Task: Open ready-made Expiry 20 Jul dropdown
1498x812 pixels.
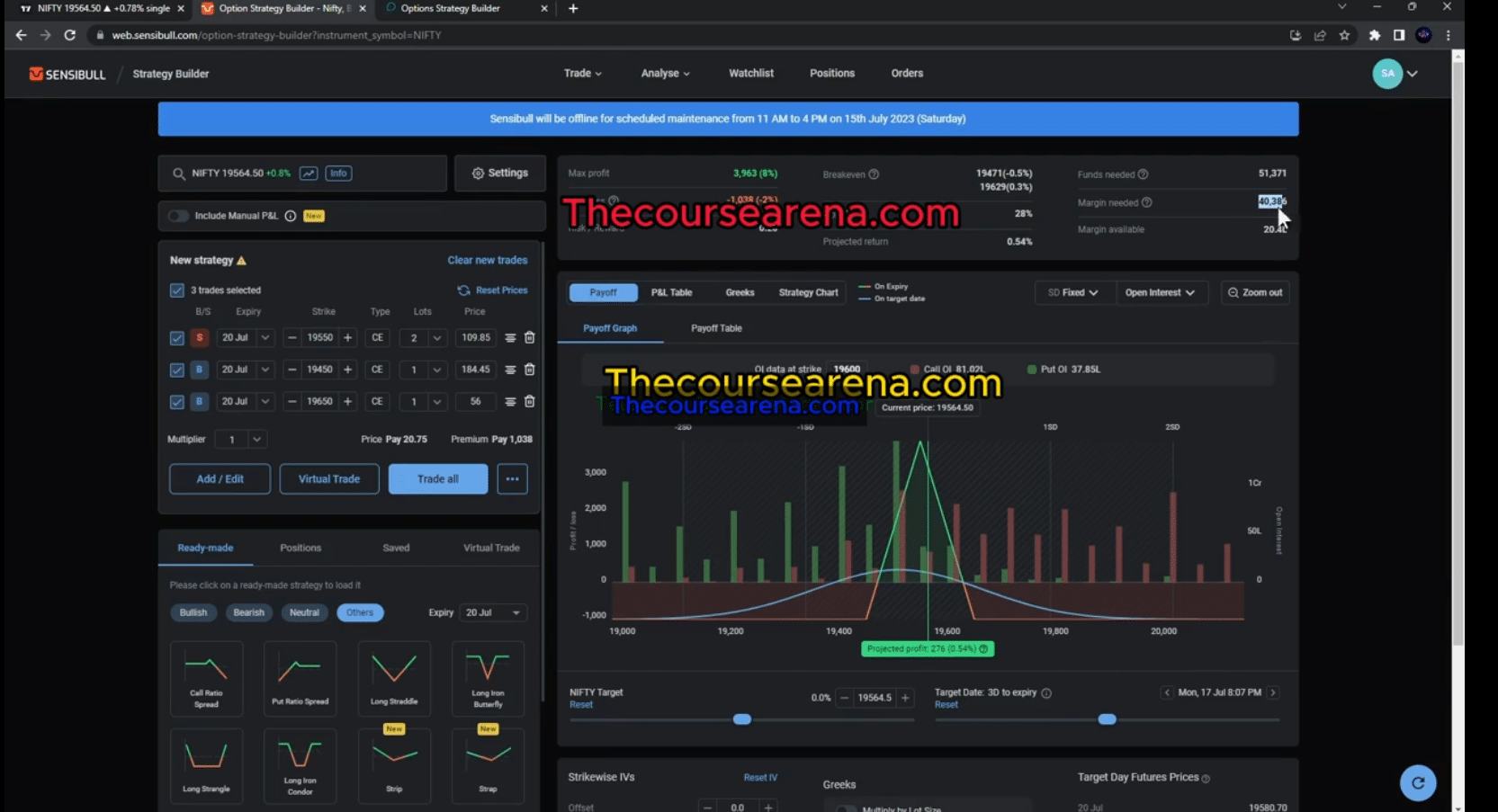Action: pyautogui.click(x=492, y=613)
